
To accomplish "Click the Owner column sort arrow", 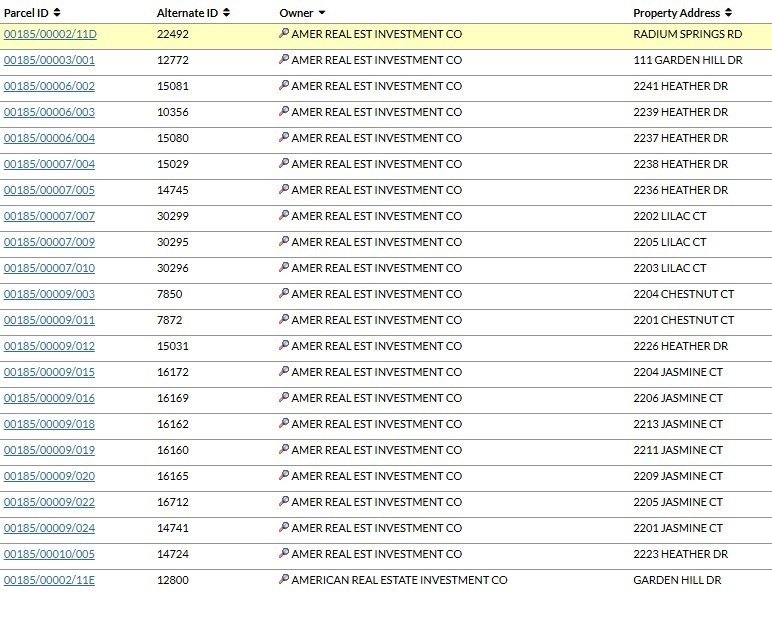I will coord(322,13).
